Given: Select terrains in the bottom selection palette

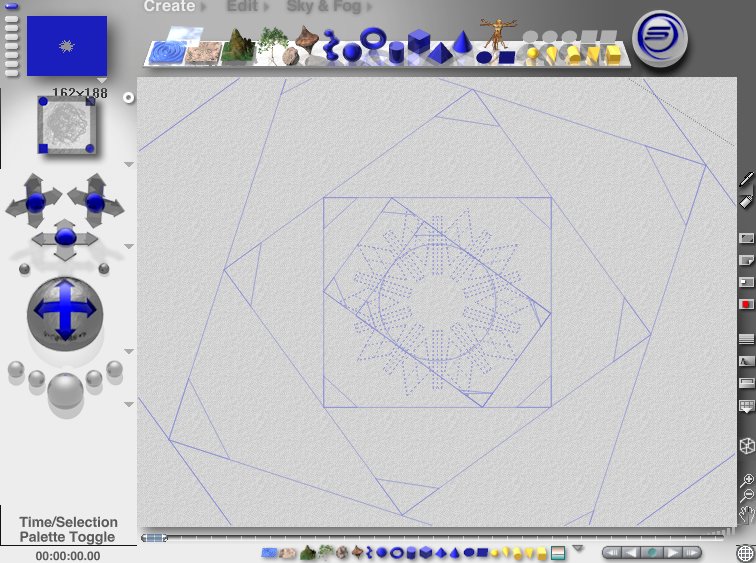Looking at the screenshot, I should [307, 552].
